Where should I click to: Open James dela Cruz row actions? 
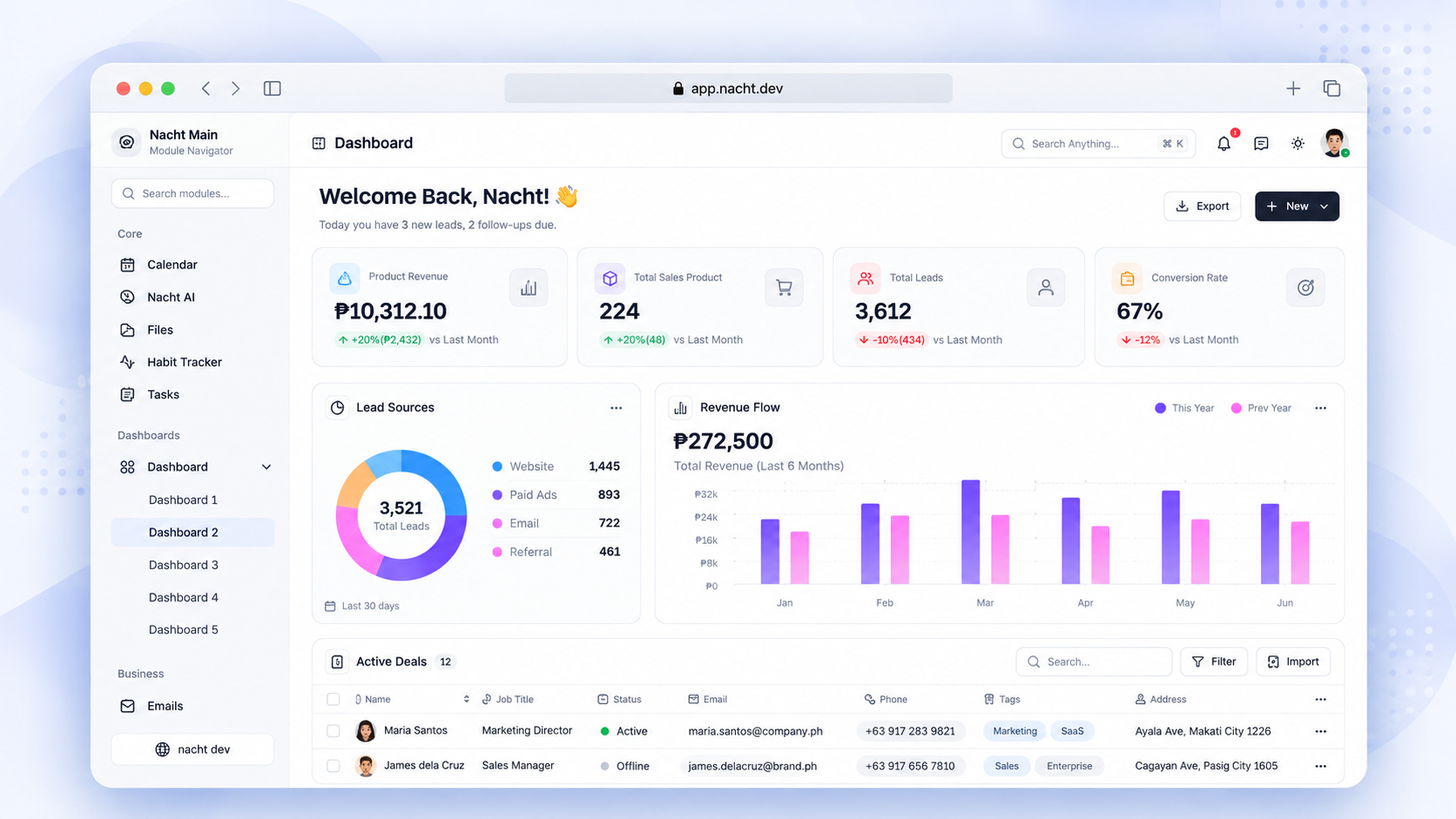(1320, 766)
